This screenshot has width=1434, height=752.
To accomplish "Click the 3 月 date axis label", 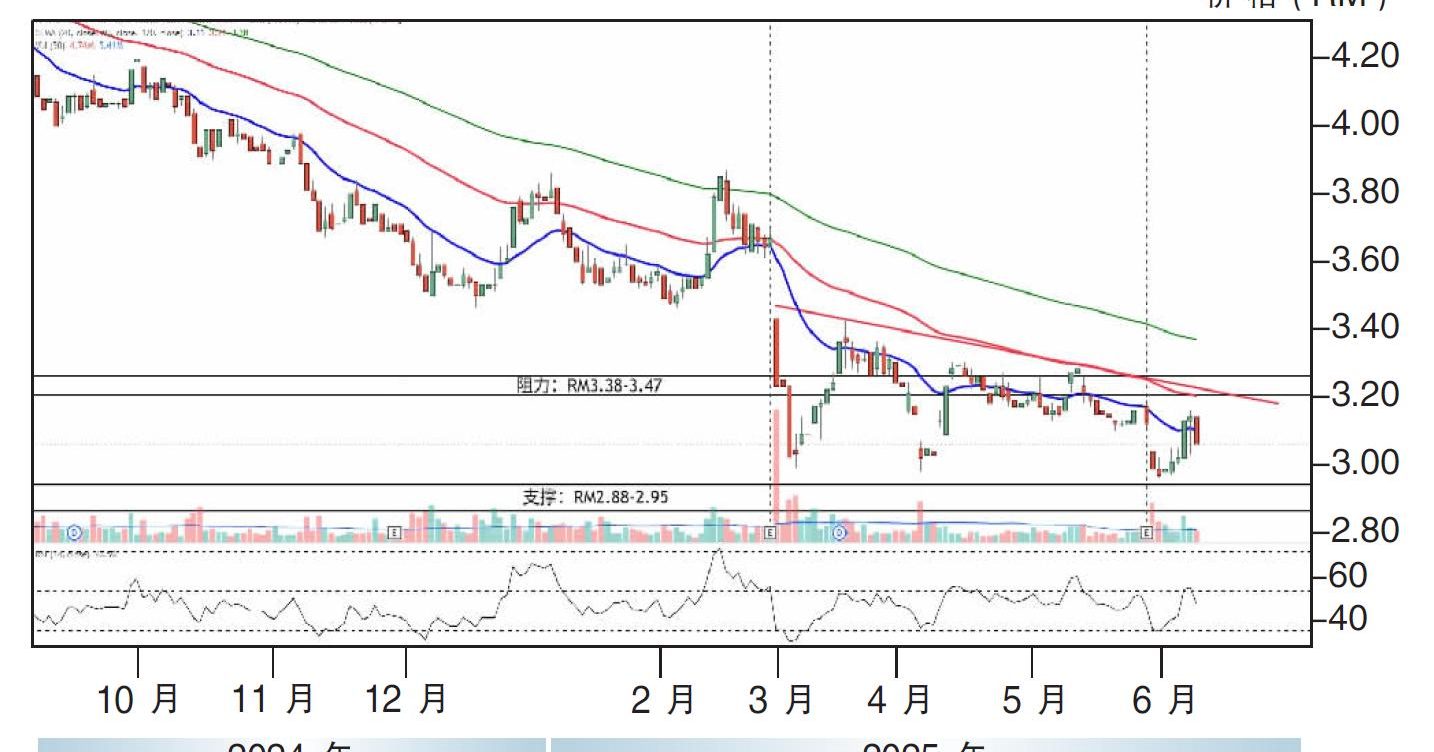I will point(780,699).
